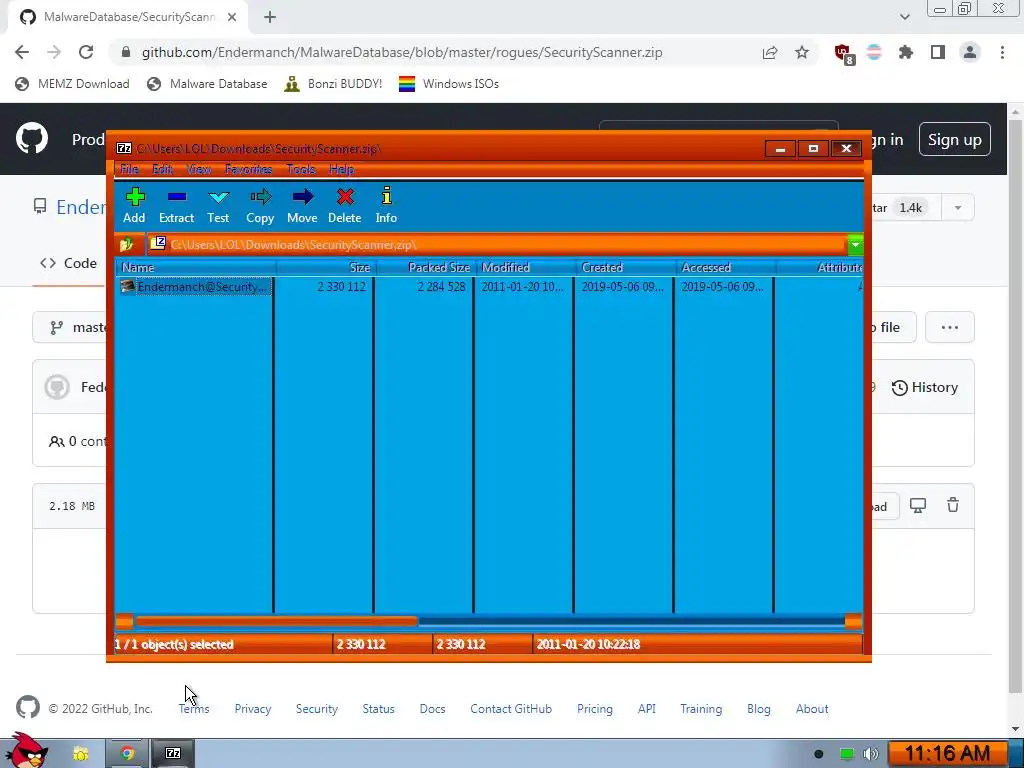Toggle the Chrome side panel icon
Viewport: 1024px width, 768px height.
point(938,52)
